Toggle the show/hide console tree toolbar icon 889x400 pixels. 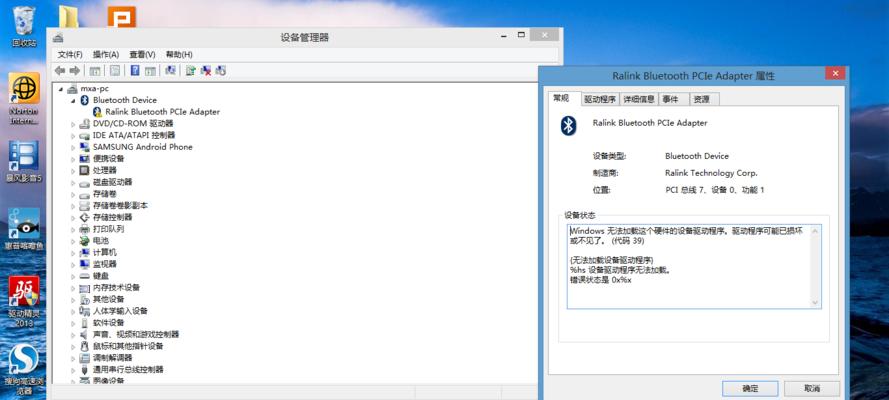(x=95, y=71)
